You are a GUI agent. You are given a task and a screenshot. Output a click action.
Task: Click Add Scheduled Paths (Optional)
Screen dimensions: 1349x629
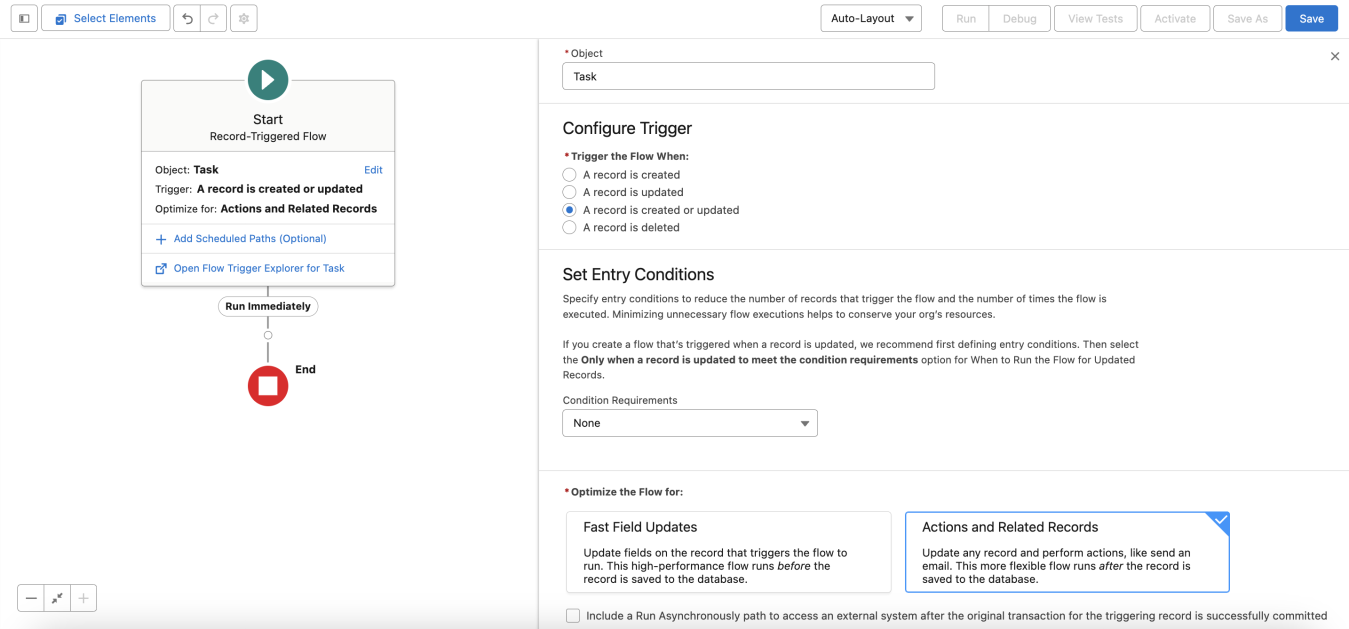[x=250, y=239]
